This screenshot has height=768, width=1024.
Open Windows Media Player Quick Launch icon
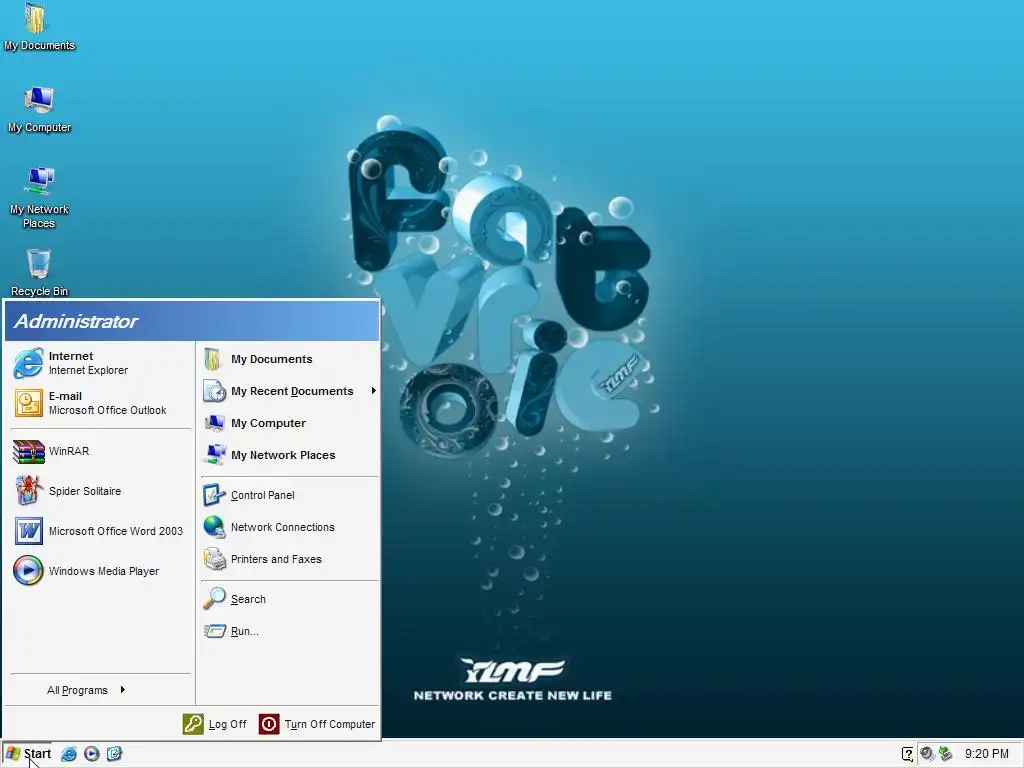(91, 754)
